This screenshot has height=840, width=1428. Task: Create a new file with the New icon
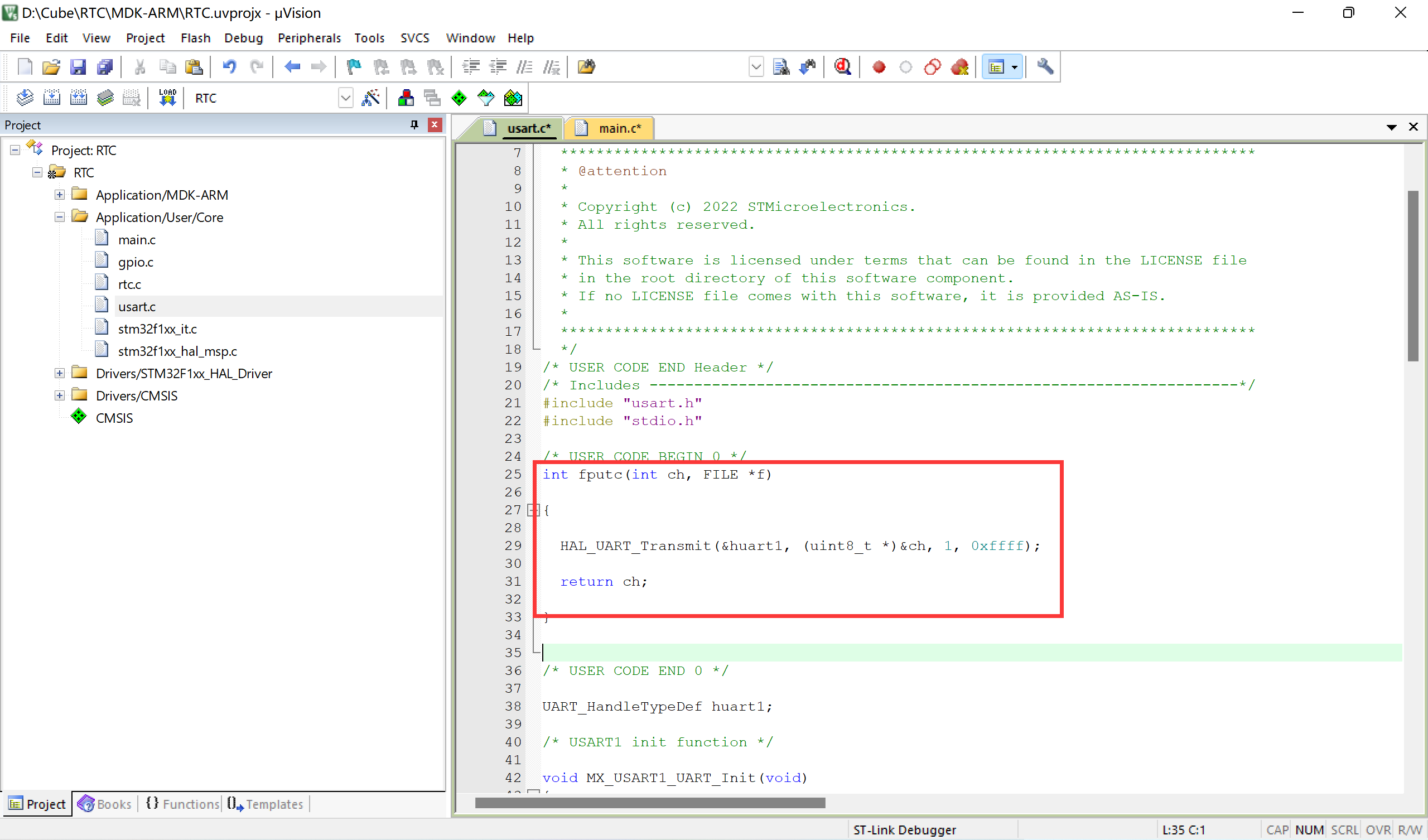25,67
